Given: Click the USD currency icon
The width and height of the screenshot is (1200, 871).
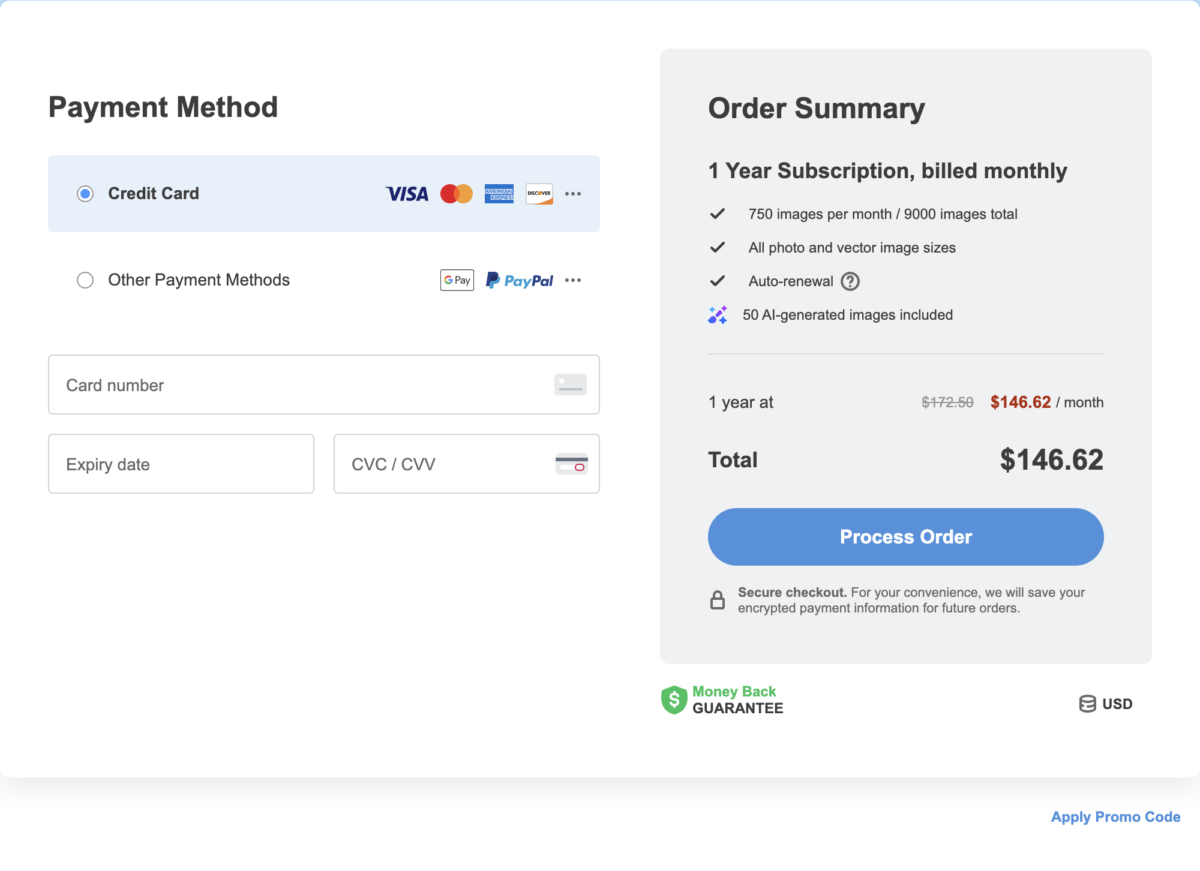Looking at the screenshot, I should coord(1087,703).
